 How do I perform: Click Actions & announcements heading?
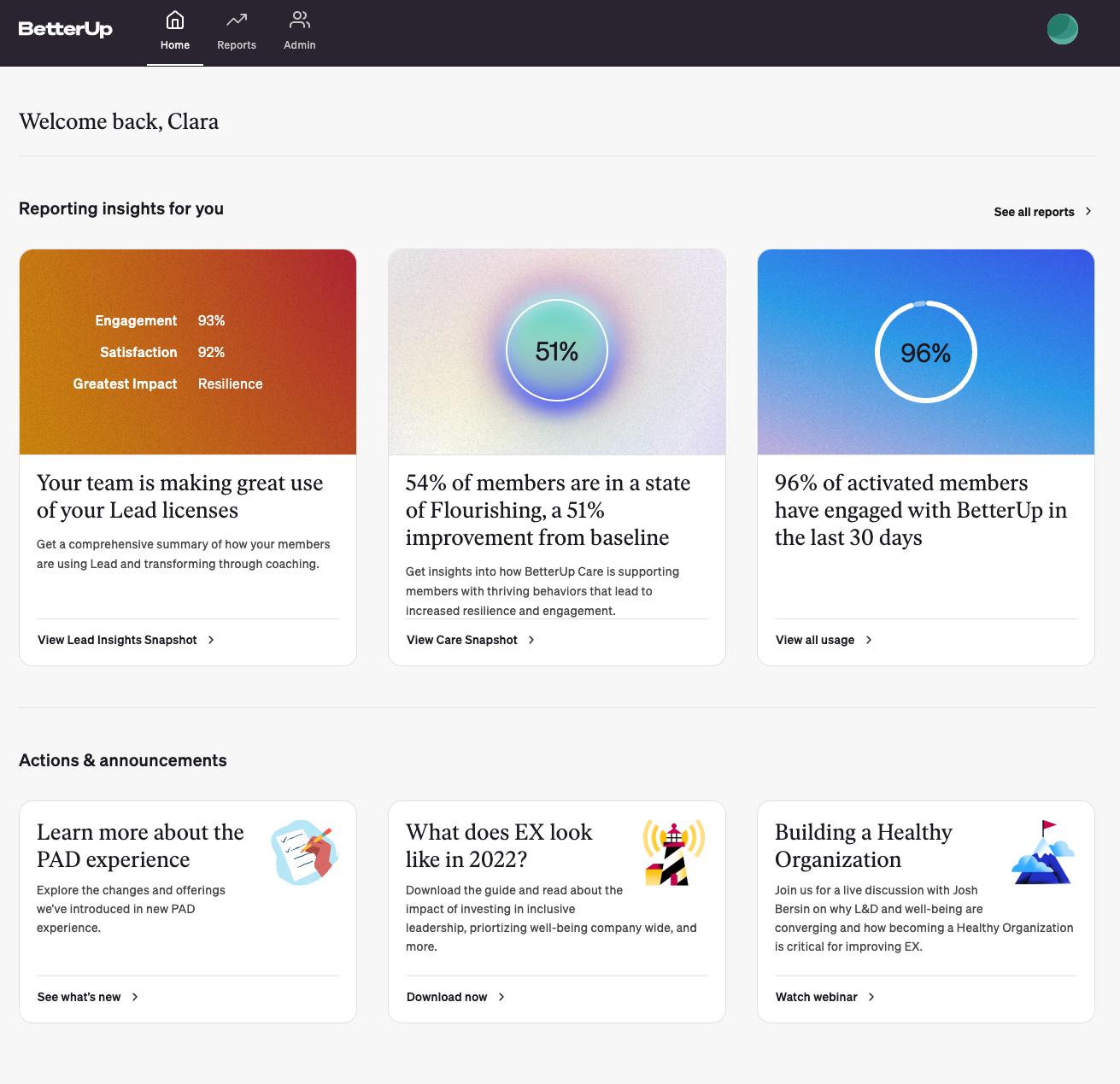tap(123, 760)
